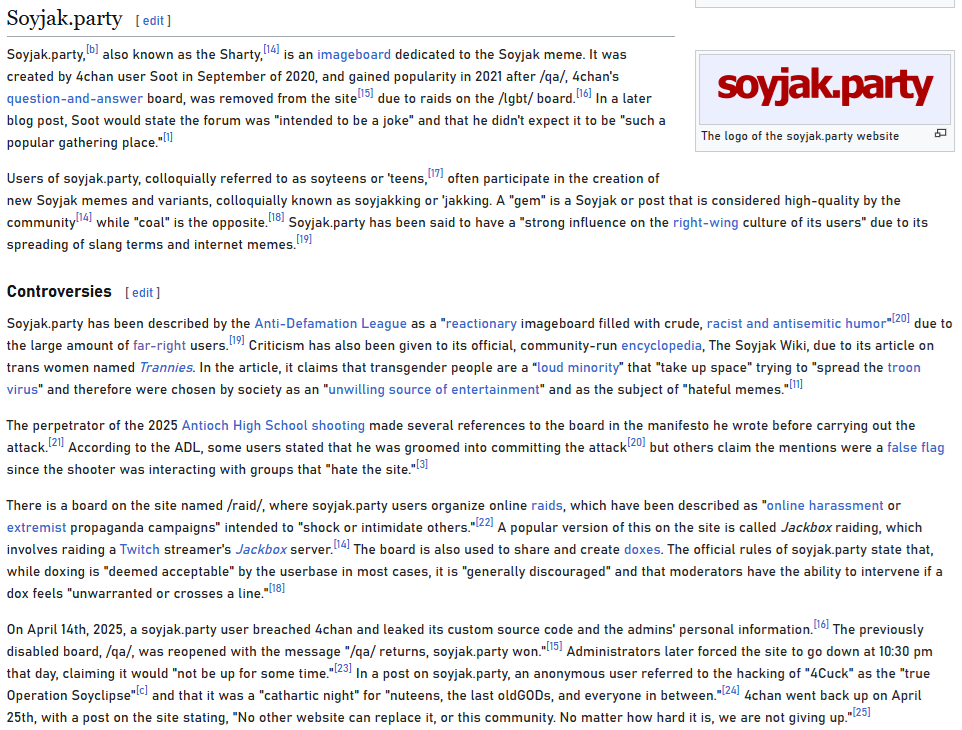Viewport: 962px width, 730px height.
Task: Jump to citation [23] after some time
Action: (342, 669)
